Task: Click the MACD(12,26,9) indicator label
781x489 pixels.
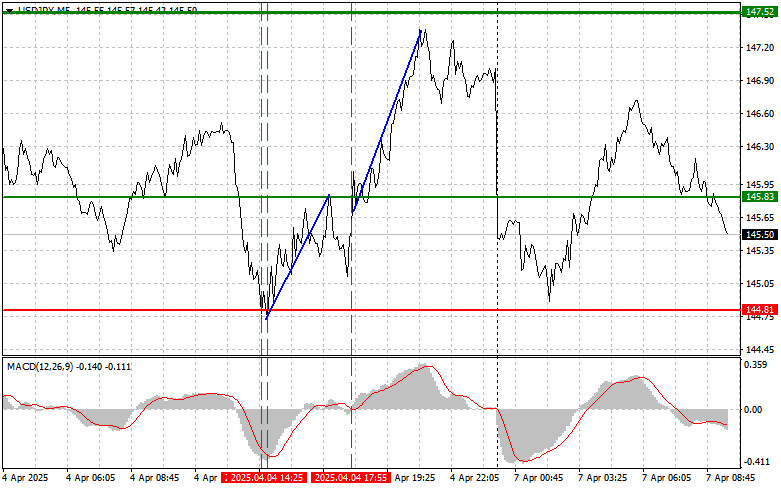Action: pos(40,367)
